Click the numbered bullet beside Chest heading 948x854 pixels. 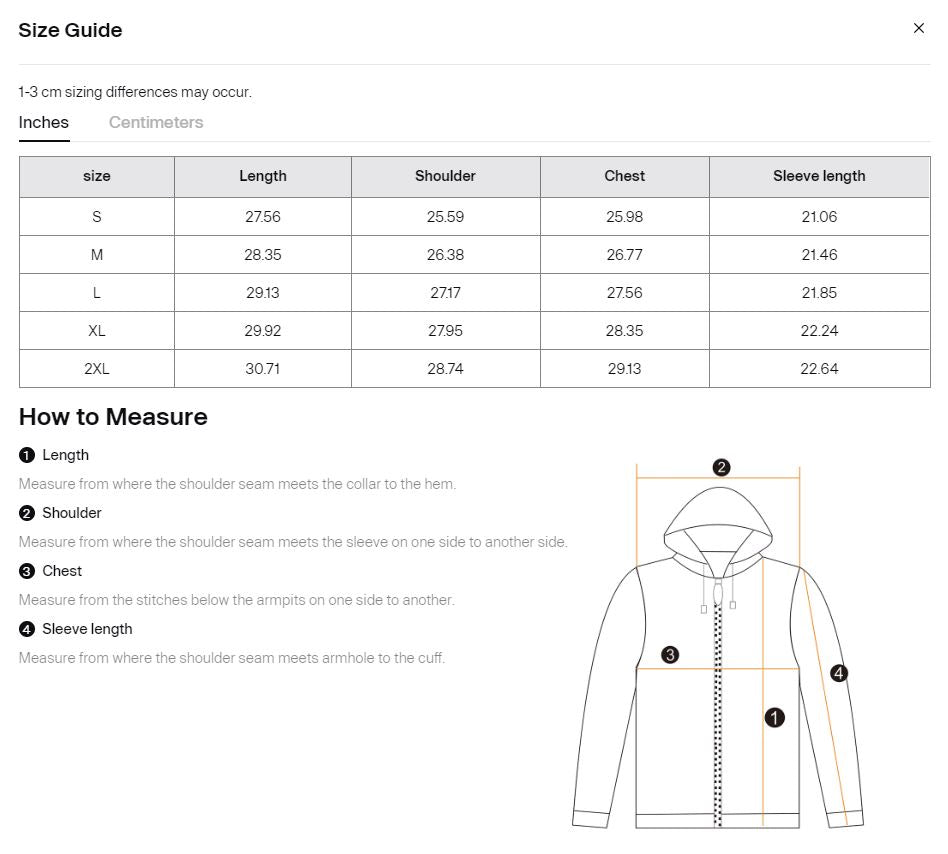point(27,571)
